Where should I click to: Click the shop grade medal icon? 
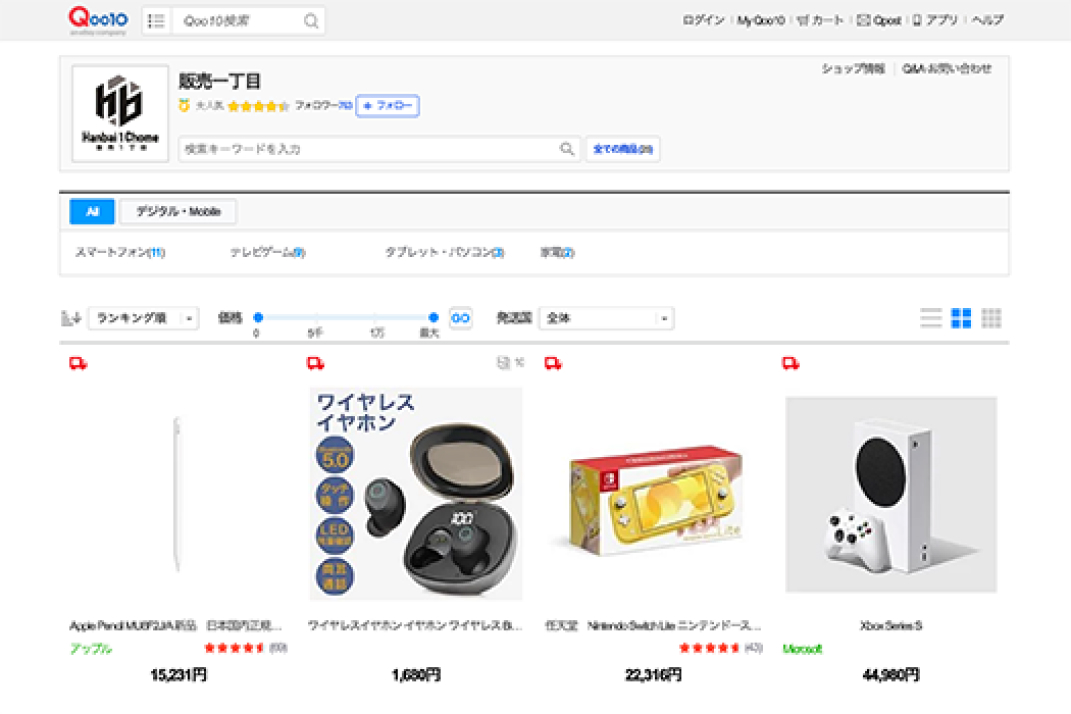(184, 106)
